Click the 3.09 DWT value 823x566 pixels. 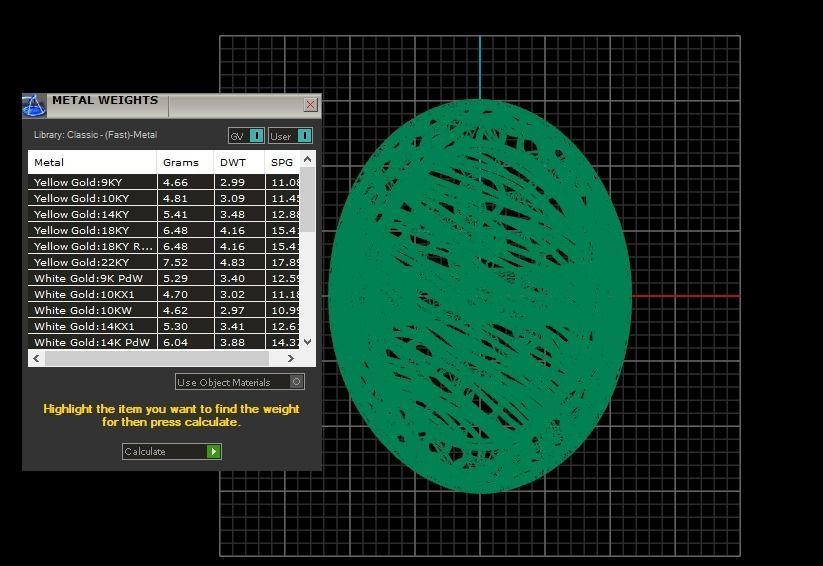click(x=233, y=198)
